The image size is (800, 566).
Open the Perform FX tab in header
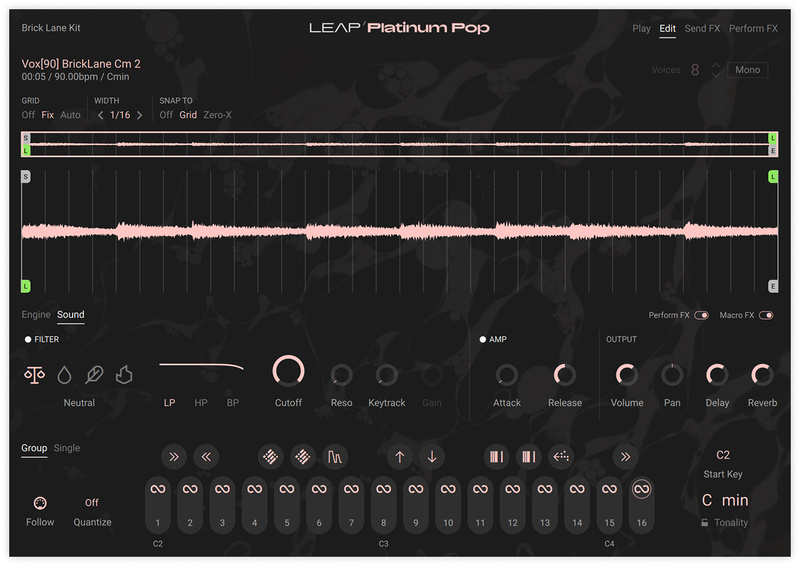[x=753, y=29]
